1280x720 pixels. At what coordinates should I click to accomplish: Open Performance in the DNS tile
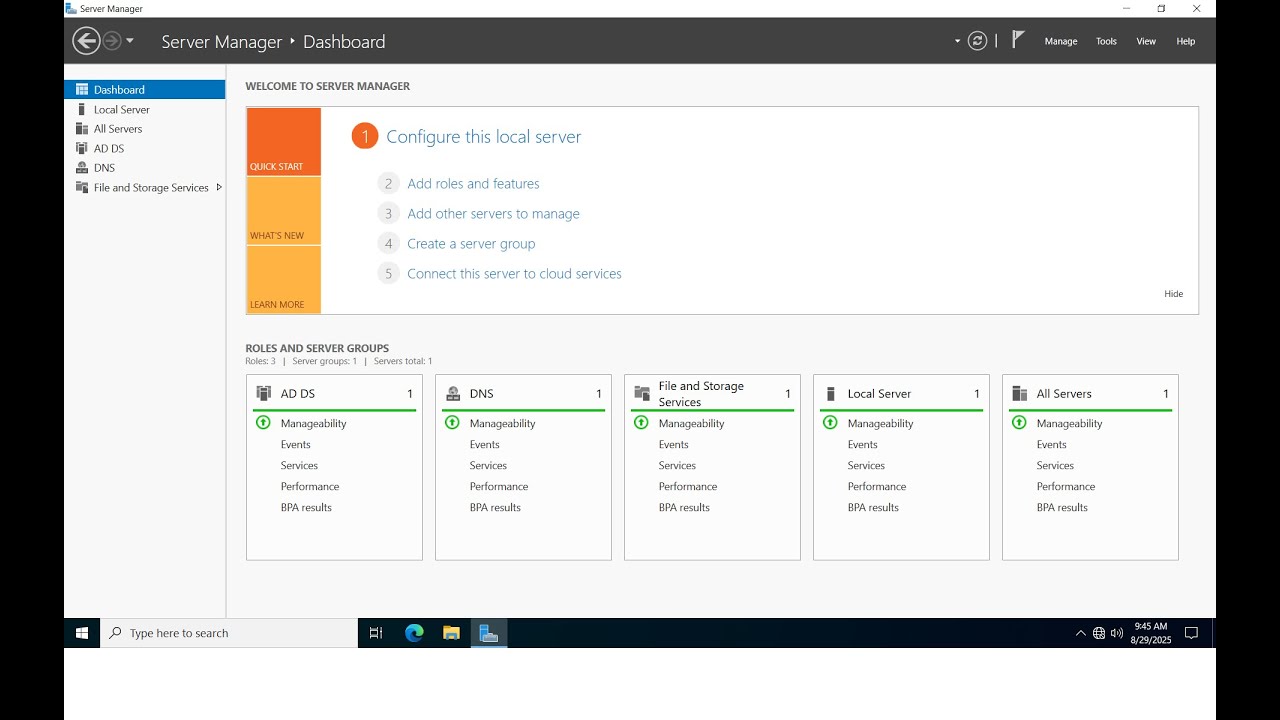499,487
